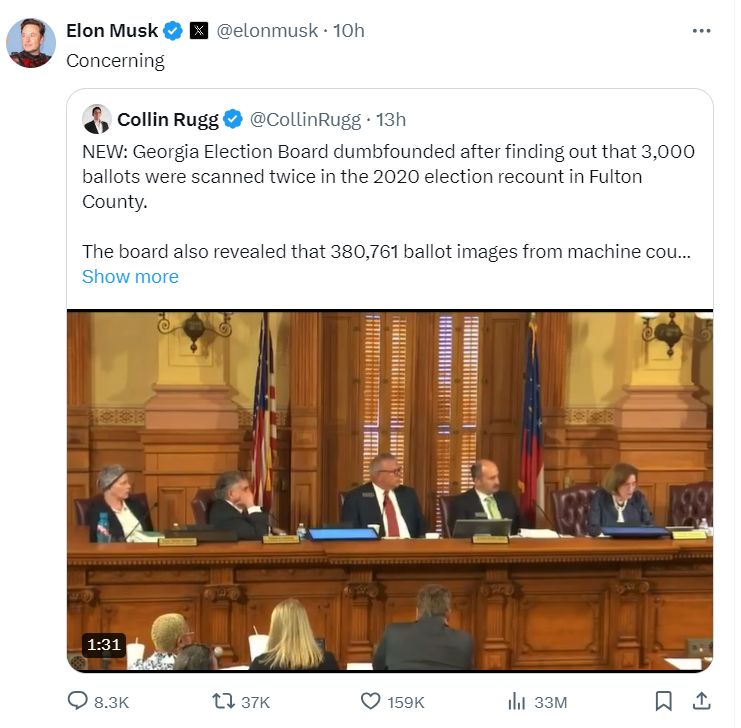Click the black X affiliation badge

coord(199,31)
